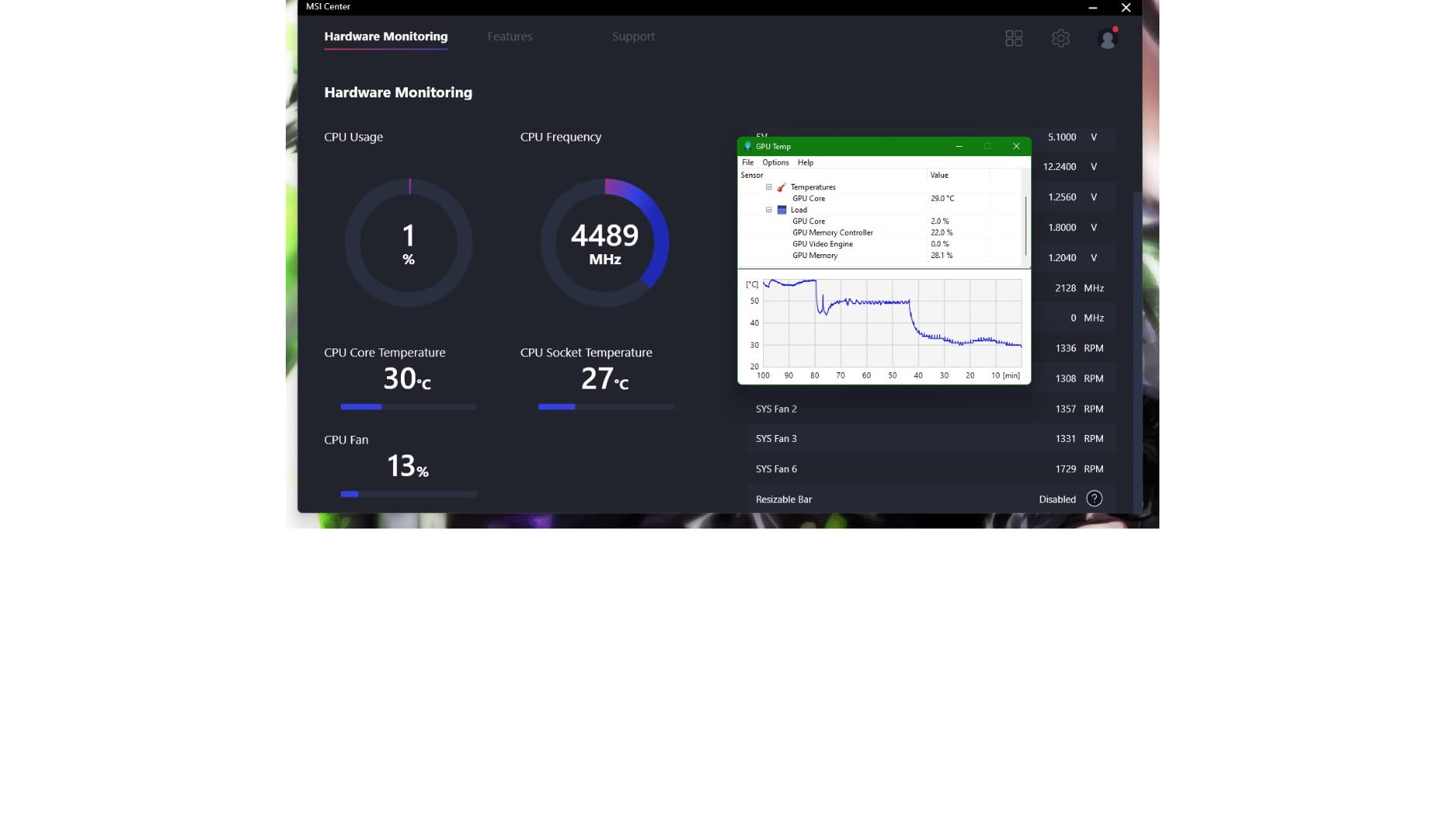The height and width of the screenshot is (819, 1456).
Task: Select GPU Core load row showing 2.0 %
Action: (x=880, y=221)
